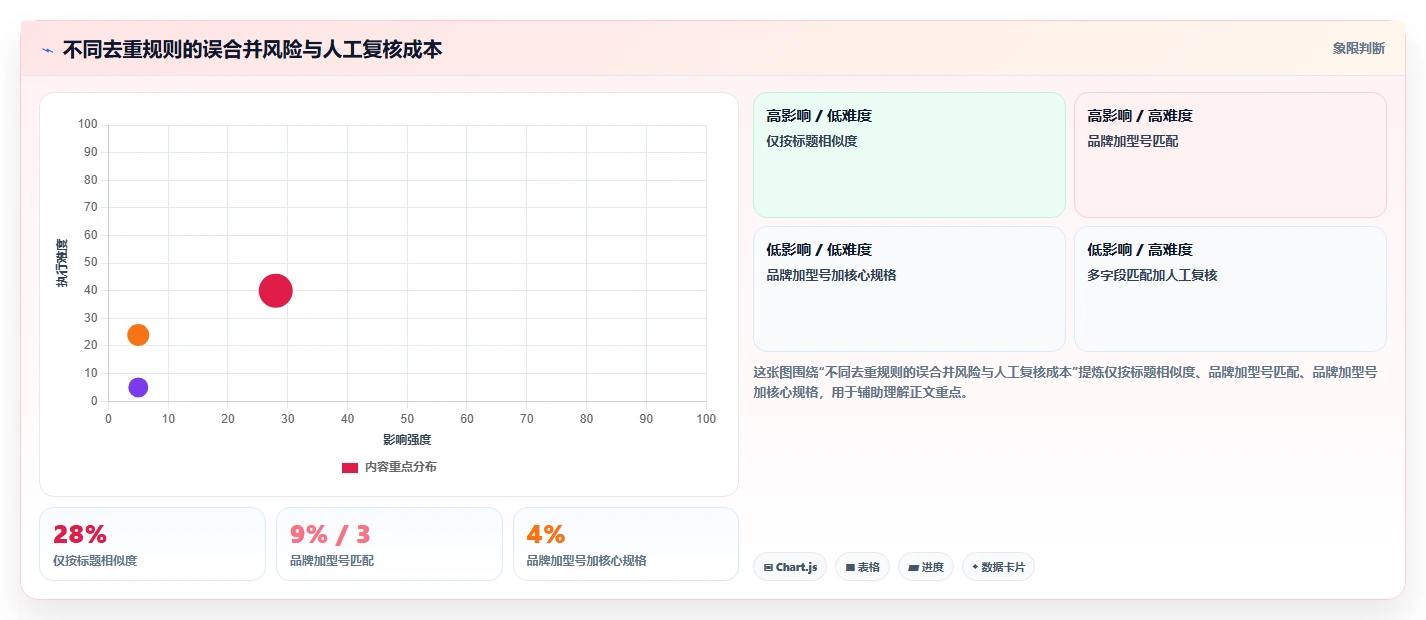The image size is (1426, 620).
Task: Click the 品牌加型号匹配 text in pink card
Action: tap(1133, 141)
